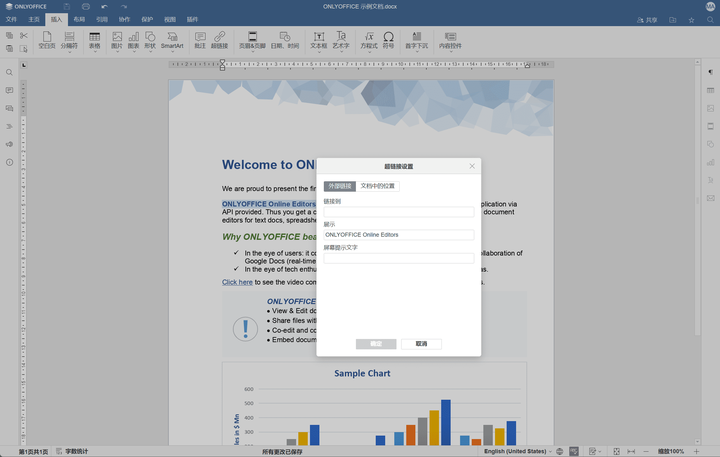Open the English (United States) language dropdown
720x457 pixels.
(517, 451)
